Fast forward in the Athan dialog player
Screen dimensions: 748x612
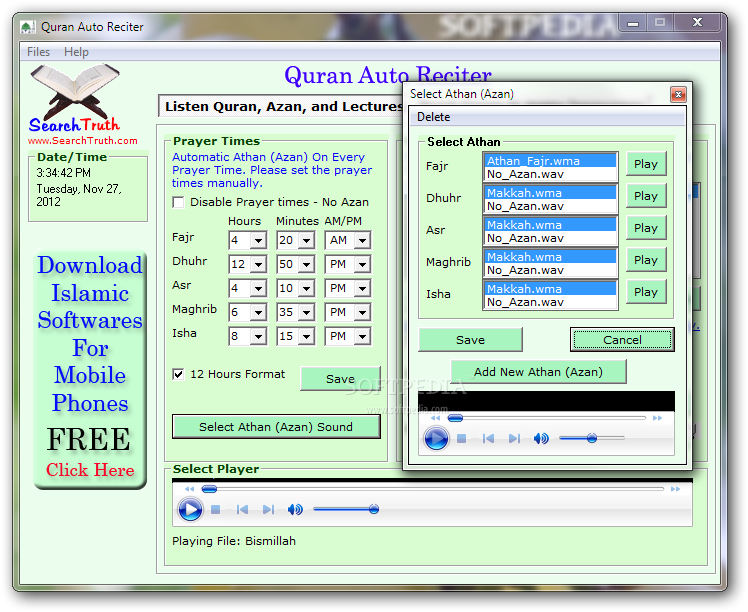657,418
